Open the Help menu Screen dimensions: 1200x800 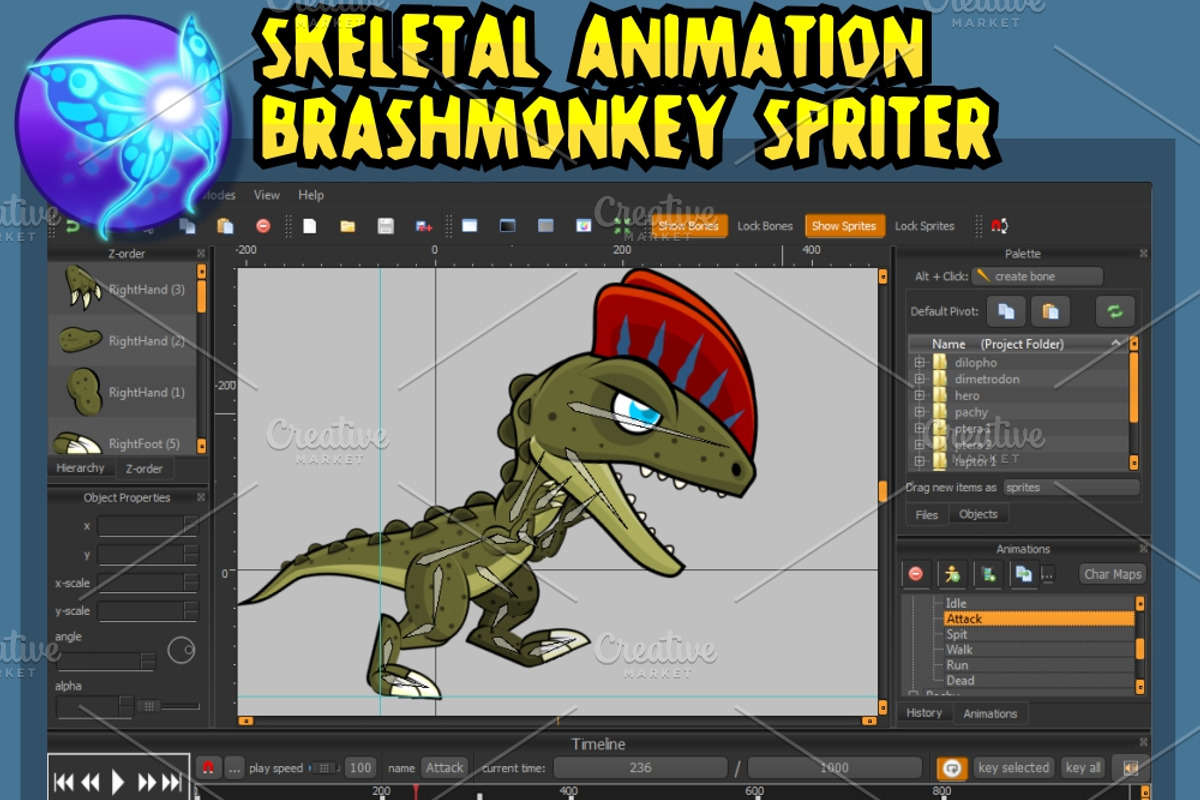point(311,195)
